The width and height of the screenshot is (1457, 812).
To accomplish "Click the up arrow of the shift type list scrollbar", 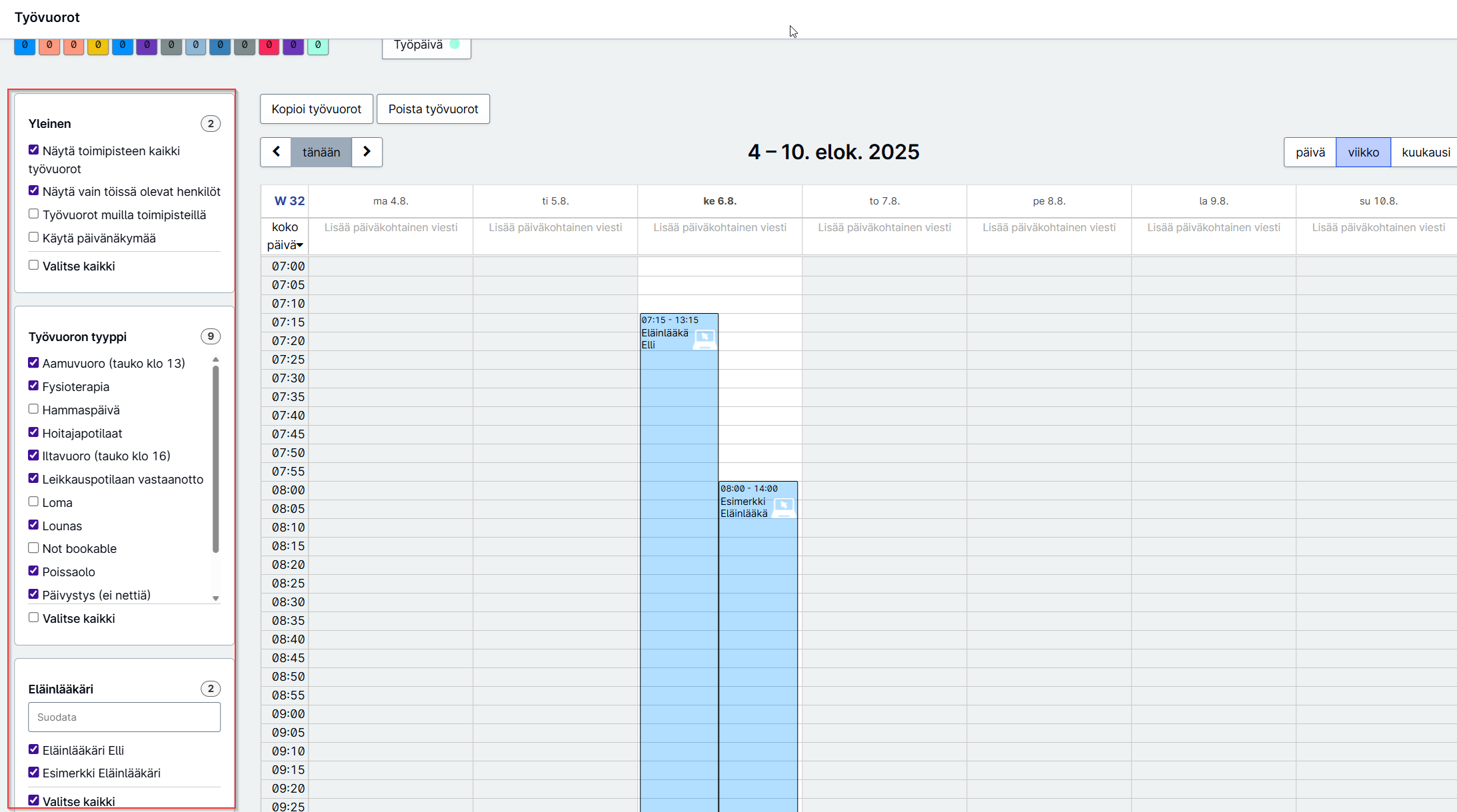I will 215,360.
